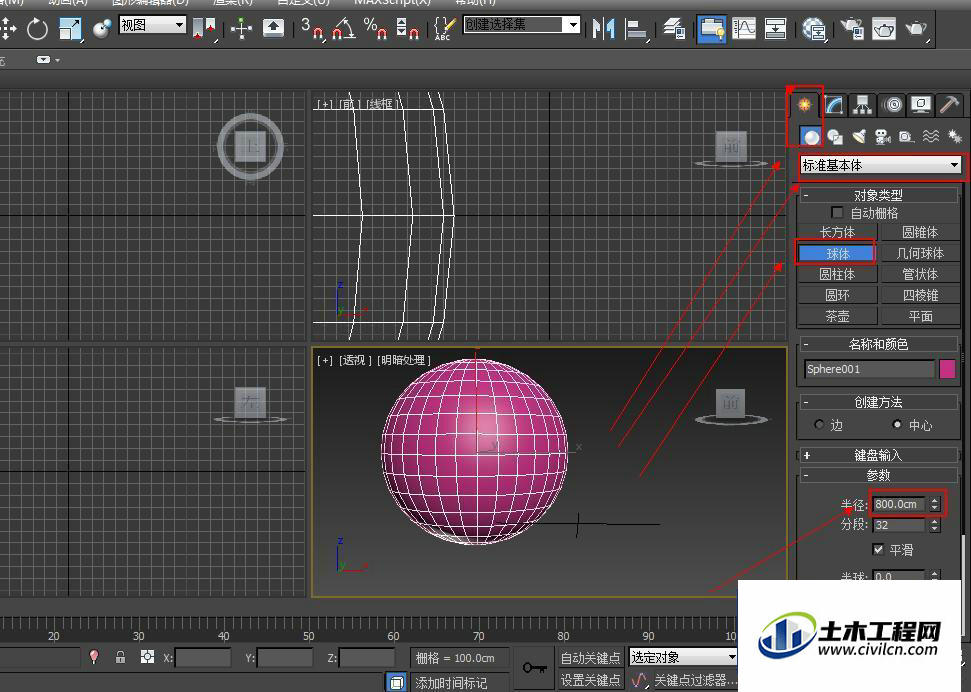The image size is (971, 692).
Task: Switch to the Modify command panel tab
Action: click(834, 105)
